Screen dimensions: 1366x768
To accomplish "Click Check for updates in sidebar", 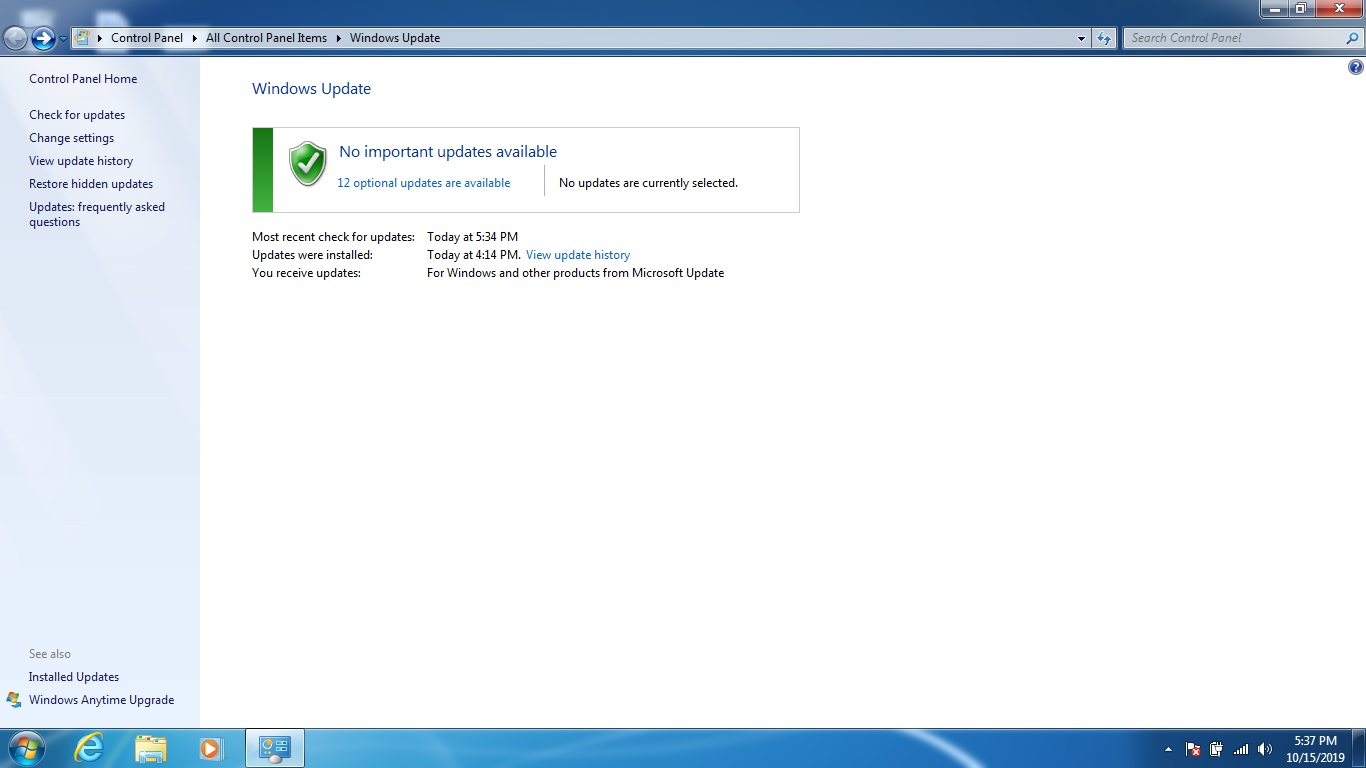I will click(77, 115).
